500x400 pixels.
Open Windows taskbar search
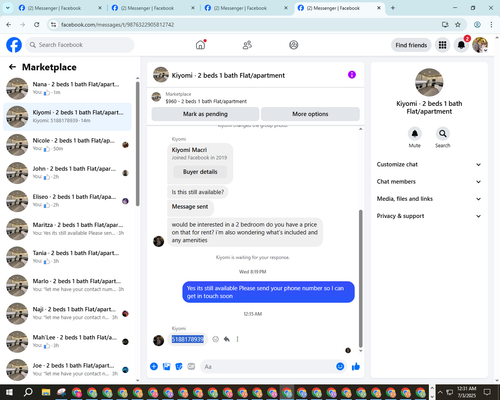coord(28,392)
